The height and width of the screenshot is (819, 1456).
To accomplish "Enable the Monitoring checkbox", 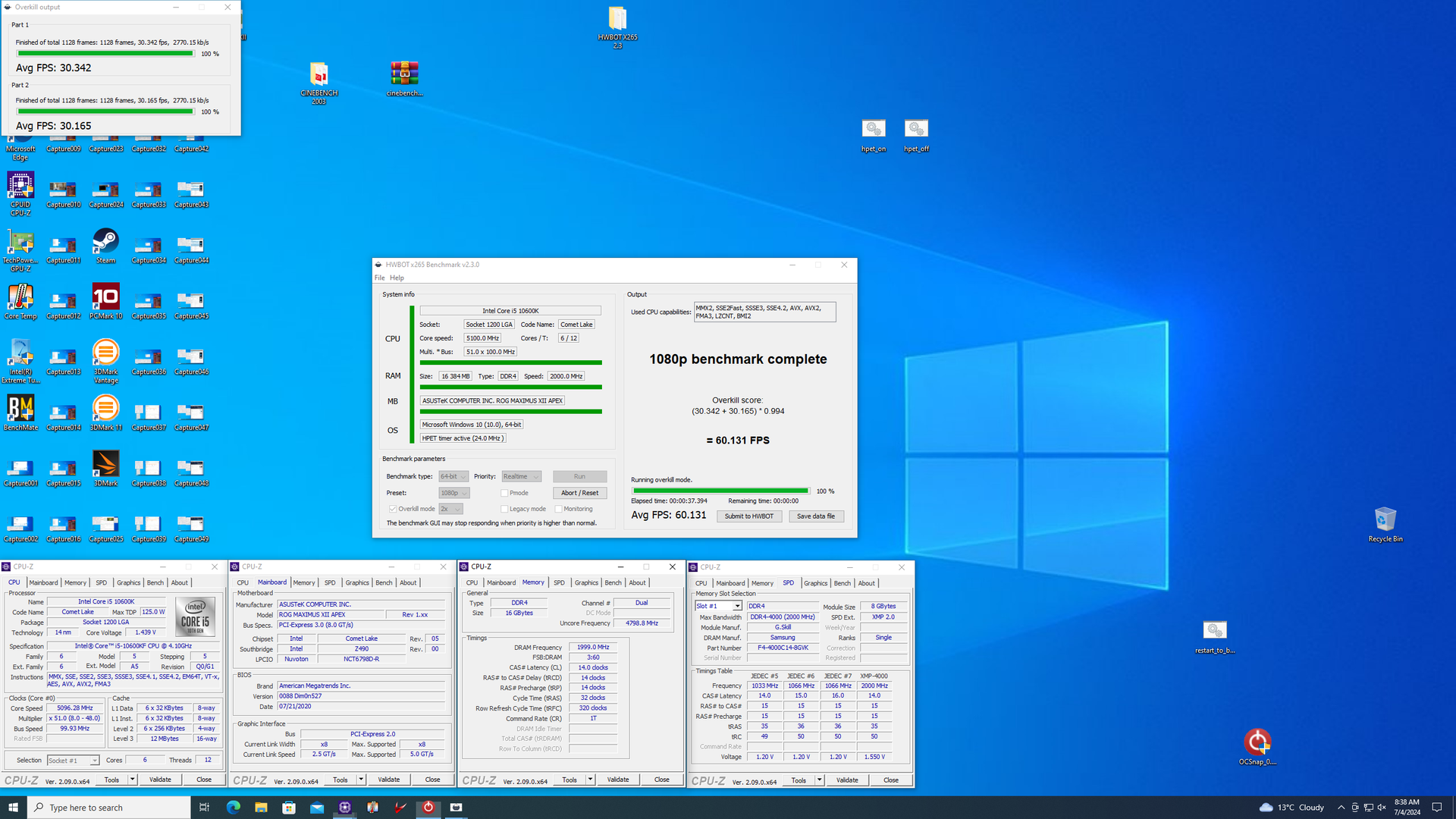I will (x=558, y=509).
